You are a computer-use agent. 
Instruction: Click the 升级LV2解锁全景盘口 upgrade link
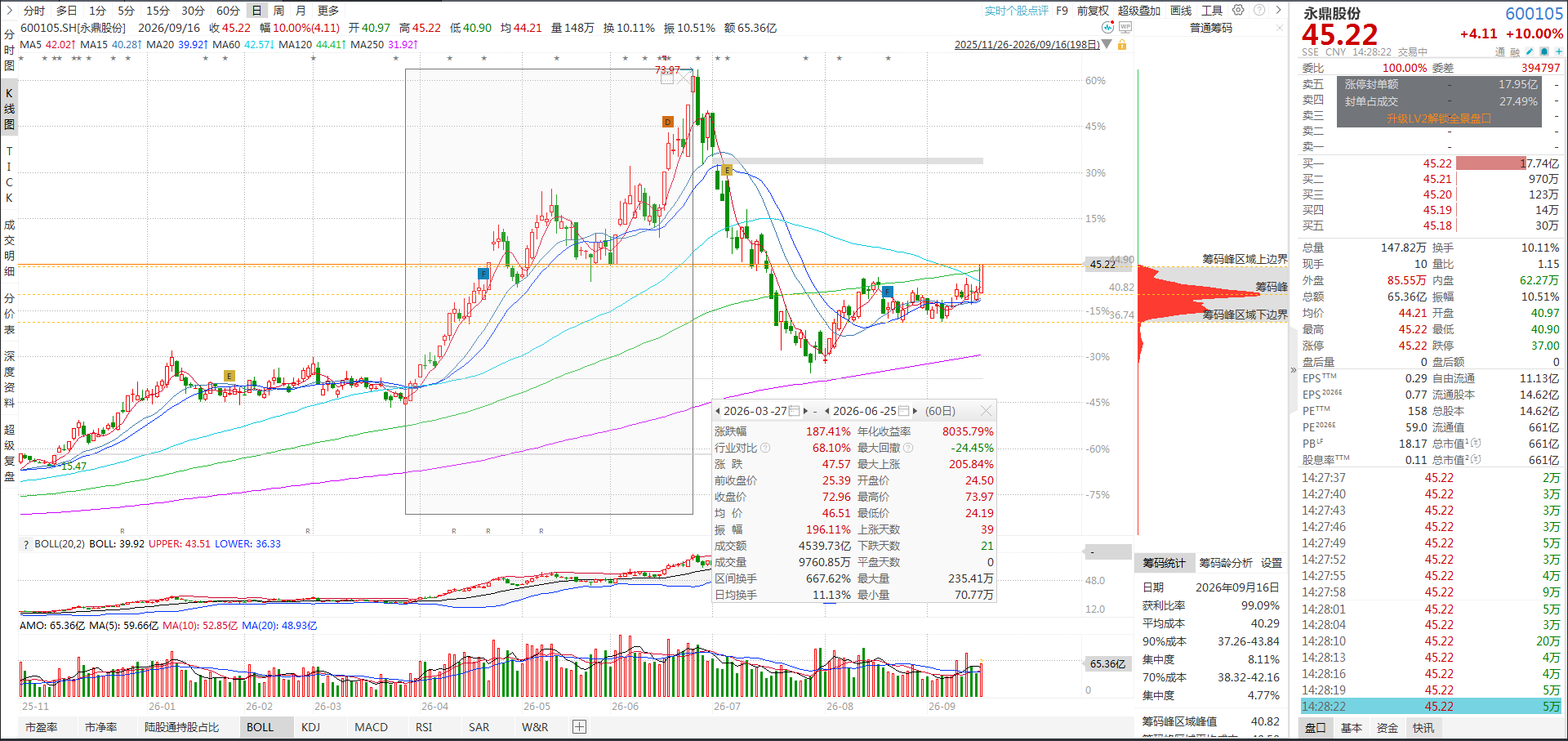coord(1438,118)
